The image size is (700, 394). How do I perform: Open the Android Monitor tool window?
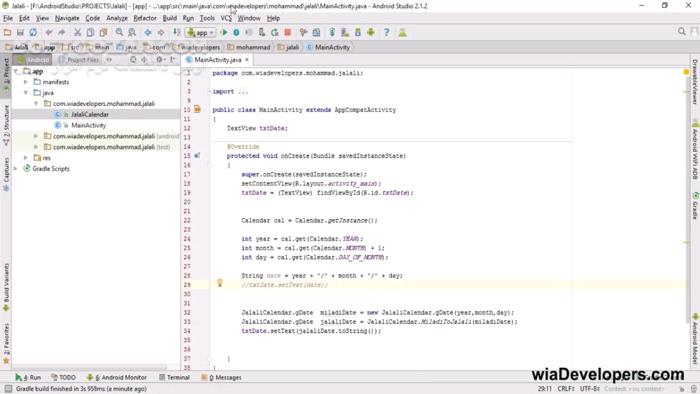(x=117, y=377)
